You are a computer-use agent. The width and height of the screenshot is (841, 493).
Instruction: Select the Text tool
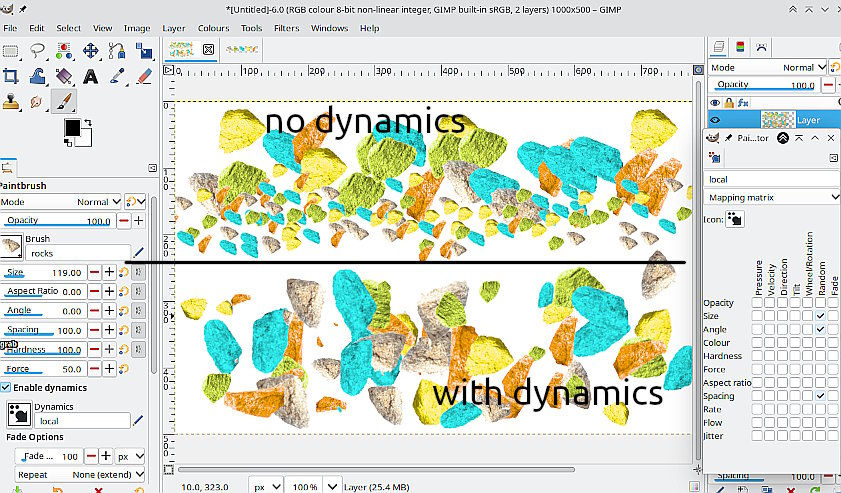(90, 76)
